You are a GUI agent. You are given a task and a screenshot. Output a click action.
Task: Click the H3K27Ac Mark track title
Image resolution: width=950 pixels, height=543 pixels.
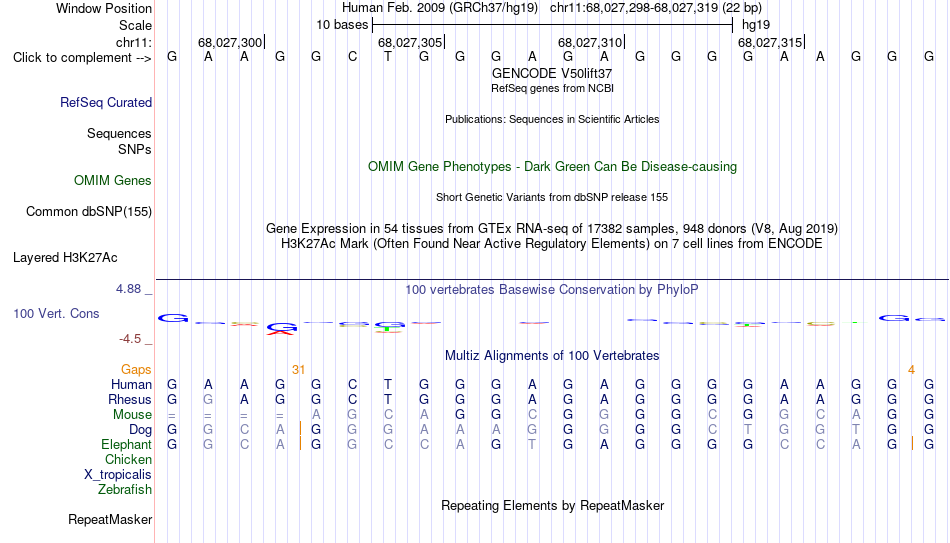(552, 244)
